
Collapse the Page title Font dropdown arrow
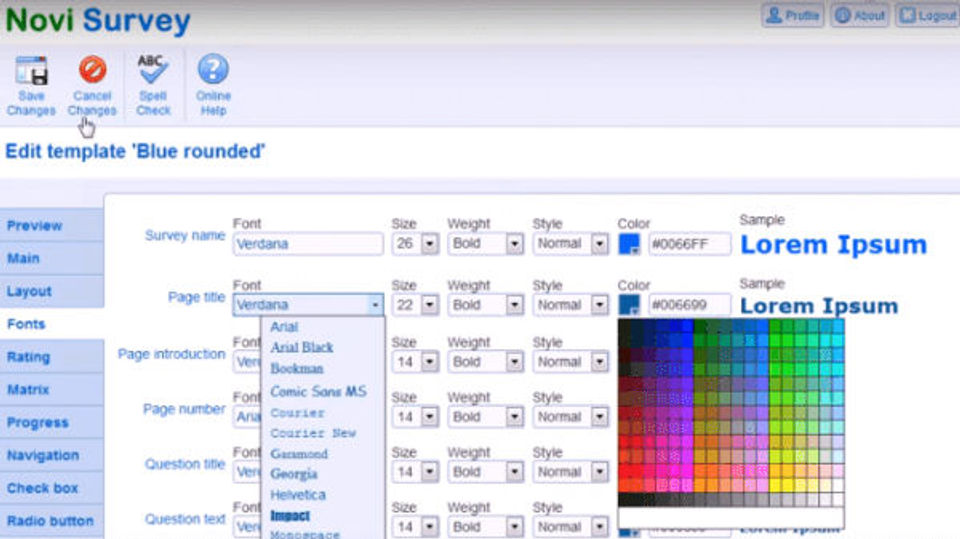click(375, 304)
